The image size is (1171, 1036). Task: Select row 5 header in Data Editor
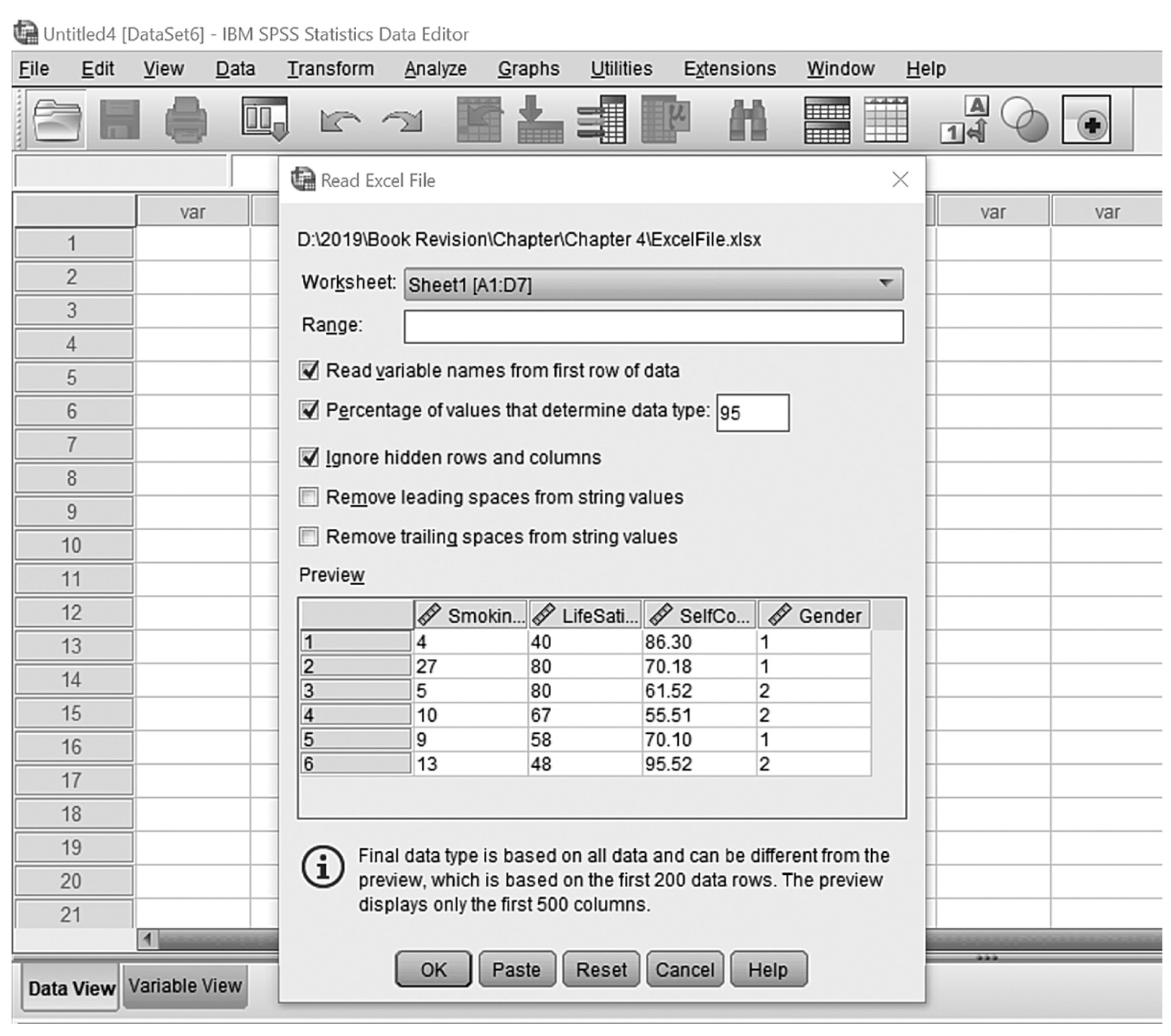coord(74,378)
